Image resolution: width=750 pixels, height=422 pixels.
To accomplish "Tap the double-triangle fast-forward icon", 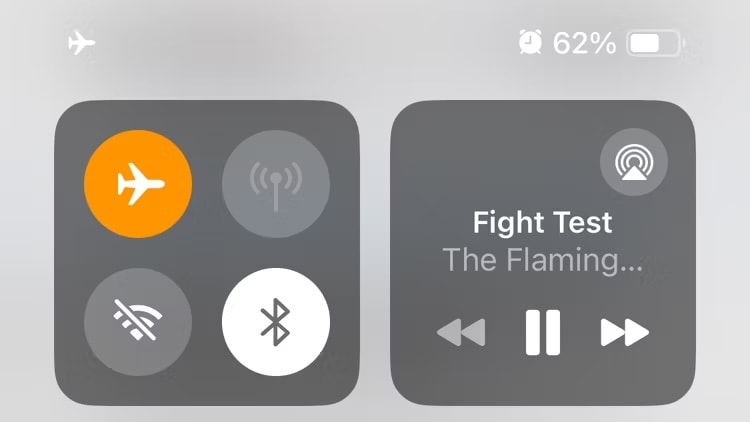I will [x=625, y=332].
